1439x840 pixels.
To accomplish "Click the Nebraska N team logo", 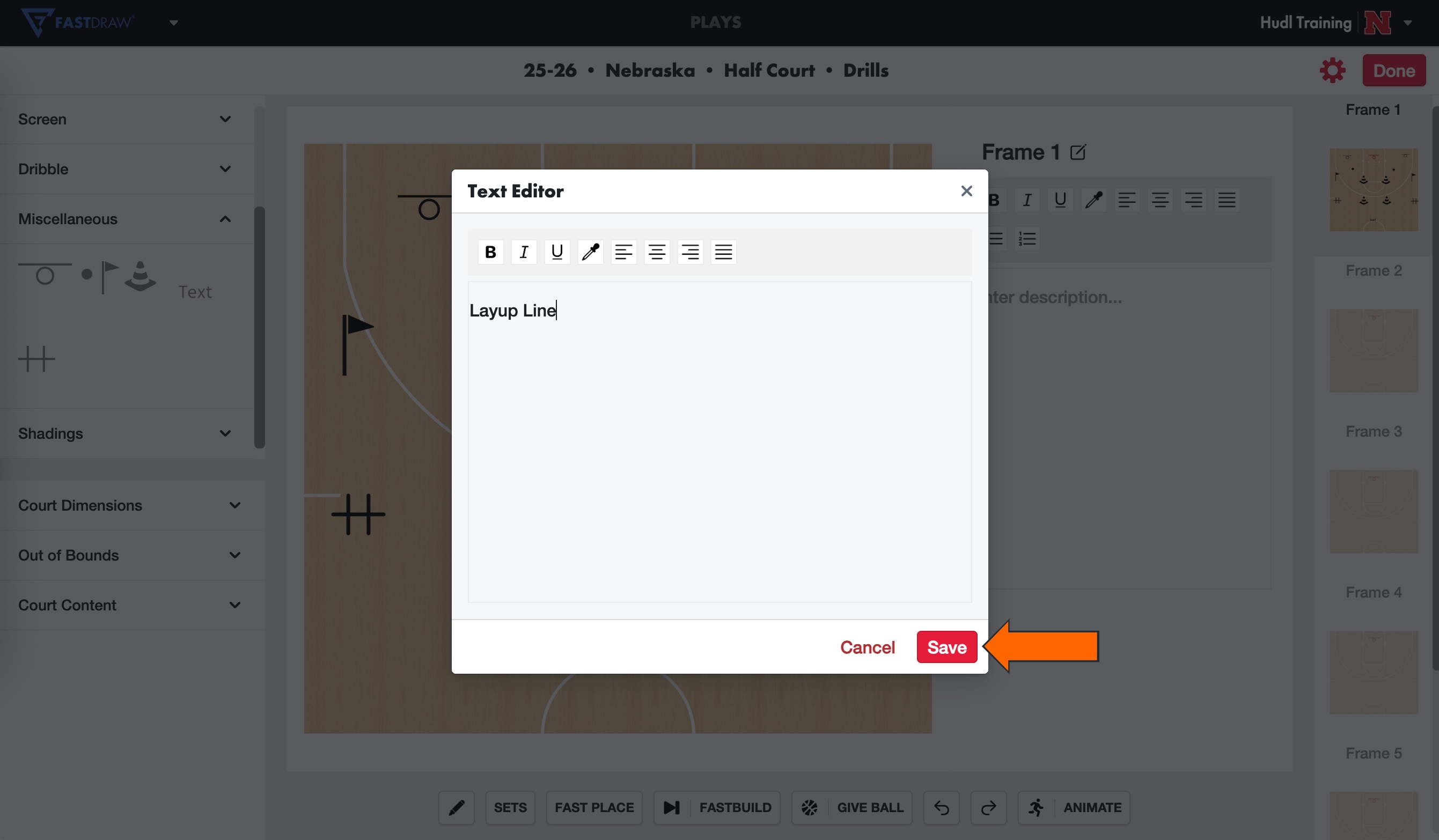I will coord(1377,23).
